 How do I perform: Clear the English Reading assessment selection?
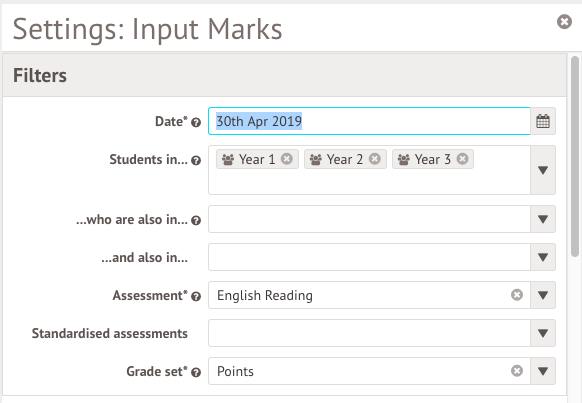517,295
